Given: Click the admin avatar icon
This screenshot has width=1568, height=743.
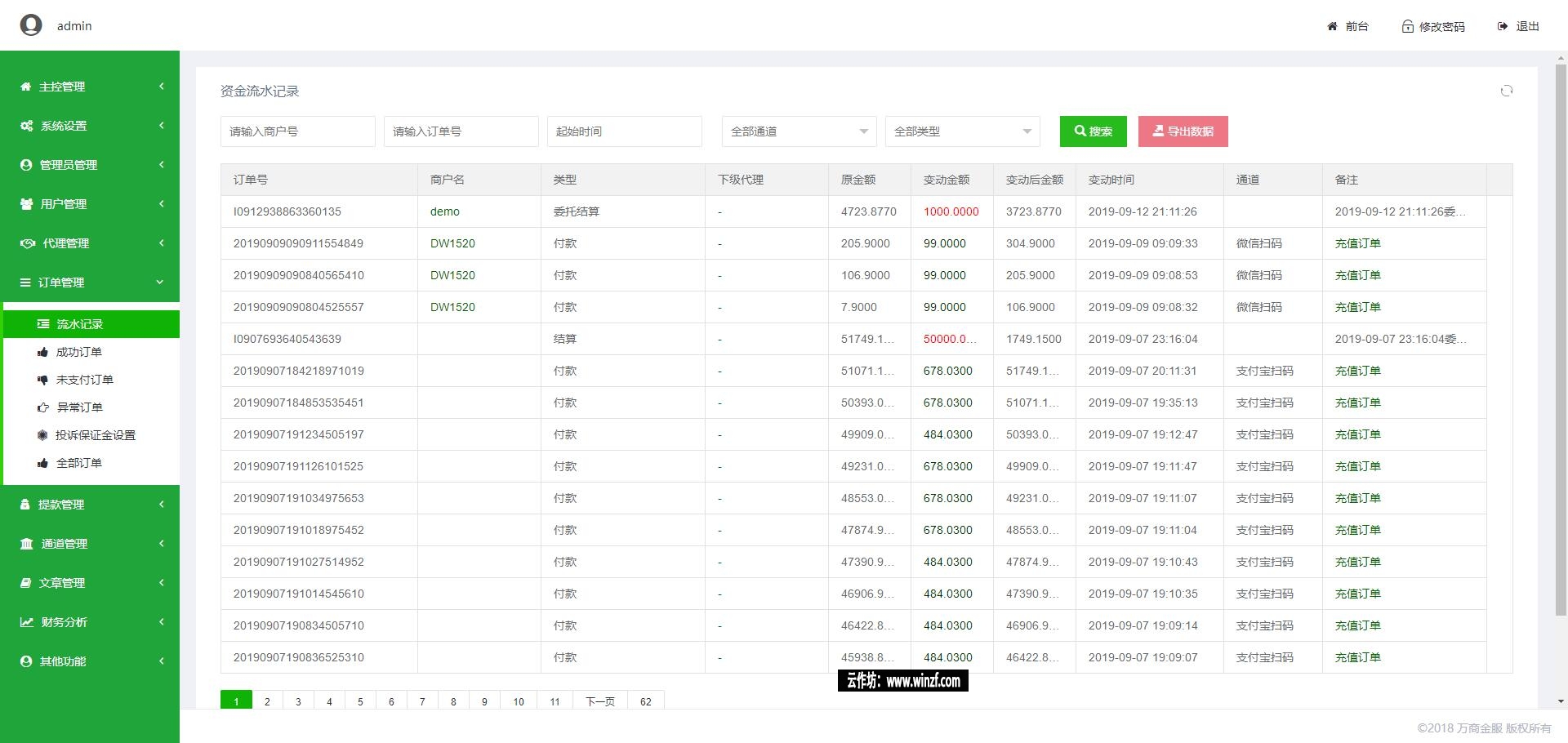Looking at the screenshot, I should point(31,25).
